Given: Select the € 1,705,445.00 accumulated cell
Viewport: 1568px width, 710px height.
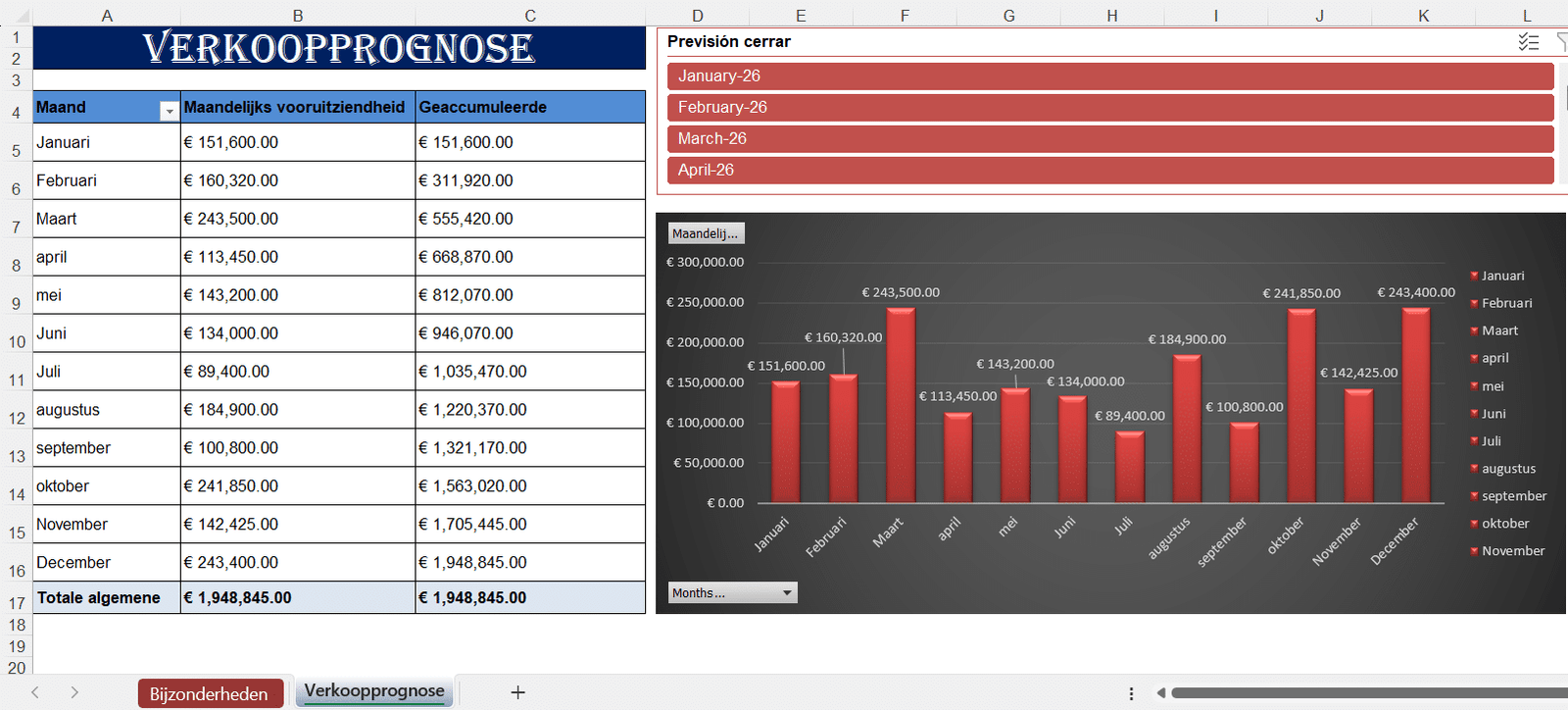Looking at the screenshot, I should [x=530, y=525].
